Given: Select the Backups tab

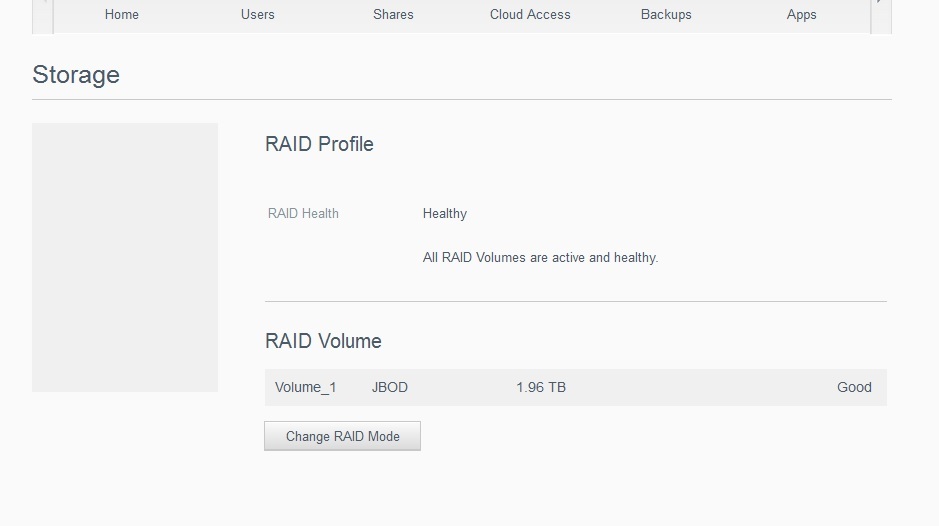Looking at the screenshot, I should pos(666,15).
